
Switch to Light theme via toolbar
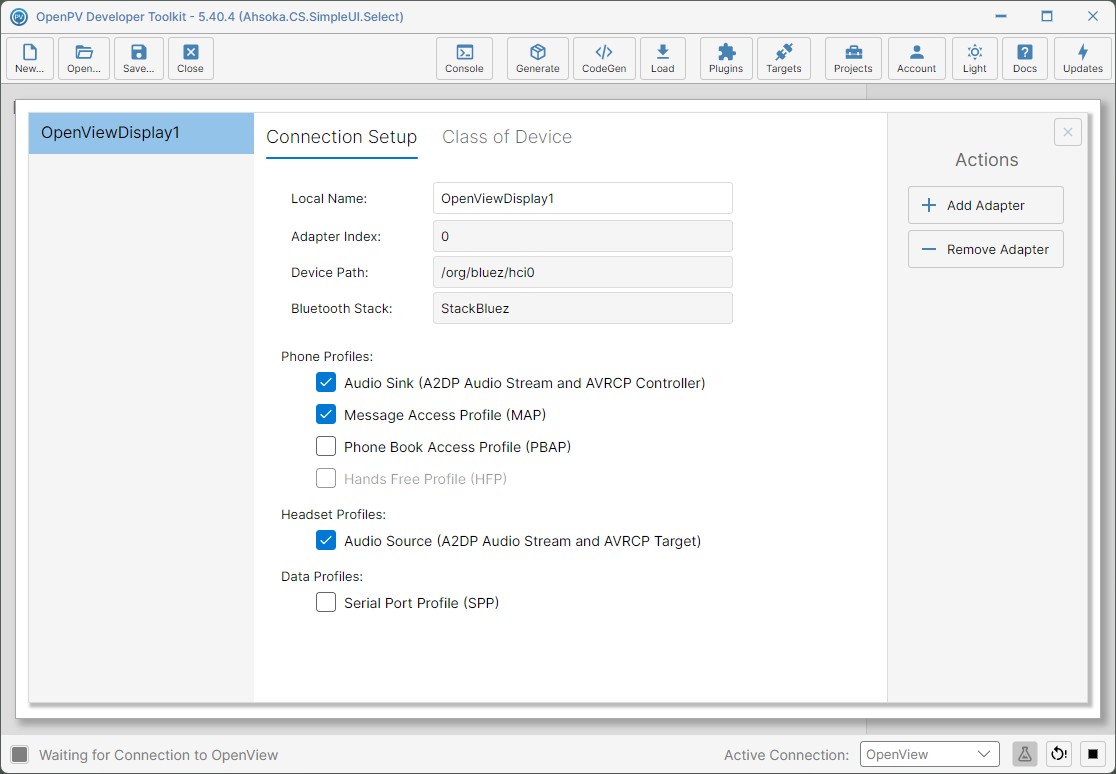974,58
